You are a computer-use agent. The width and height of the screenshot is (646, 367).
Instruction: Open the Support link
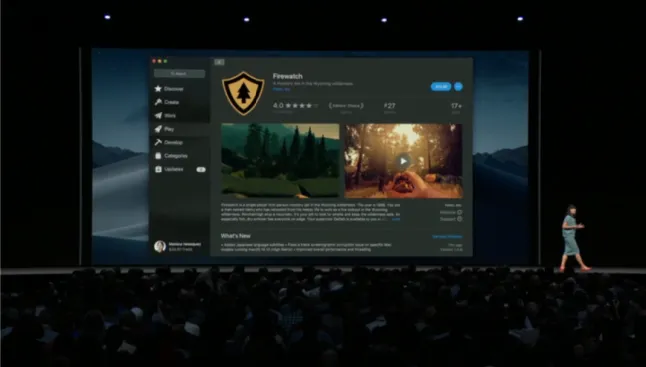451,219
